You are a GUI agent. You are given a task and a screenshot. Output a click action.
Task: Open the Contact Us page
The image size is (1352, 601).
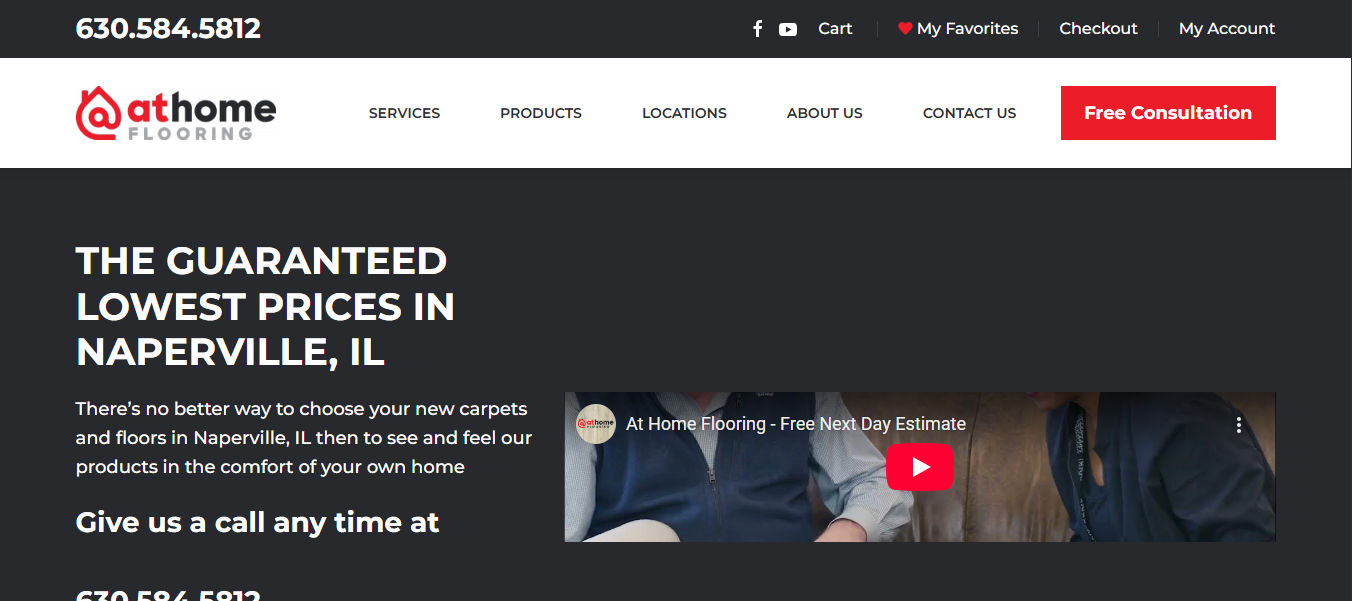[969, 113]
